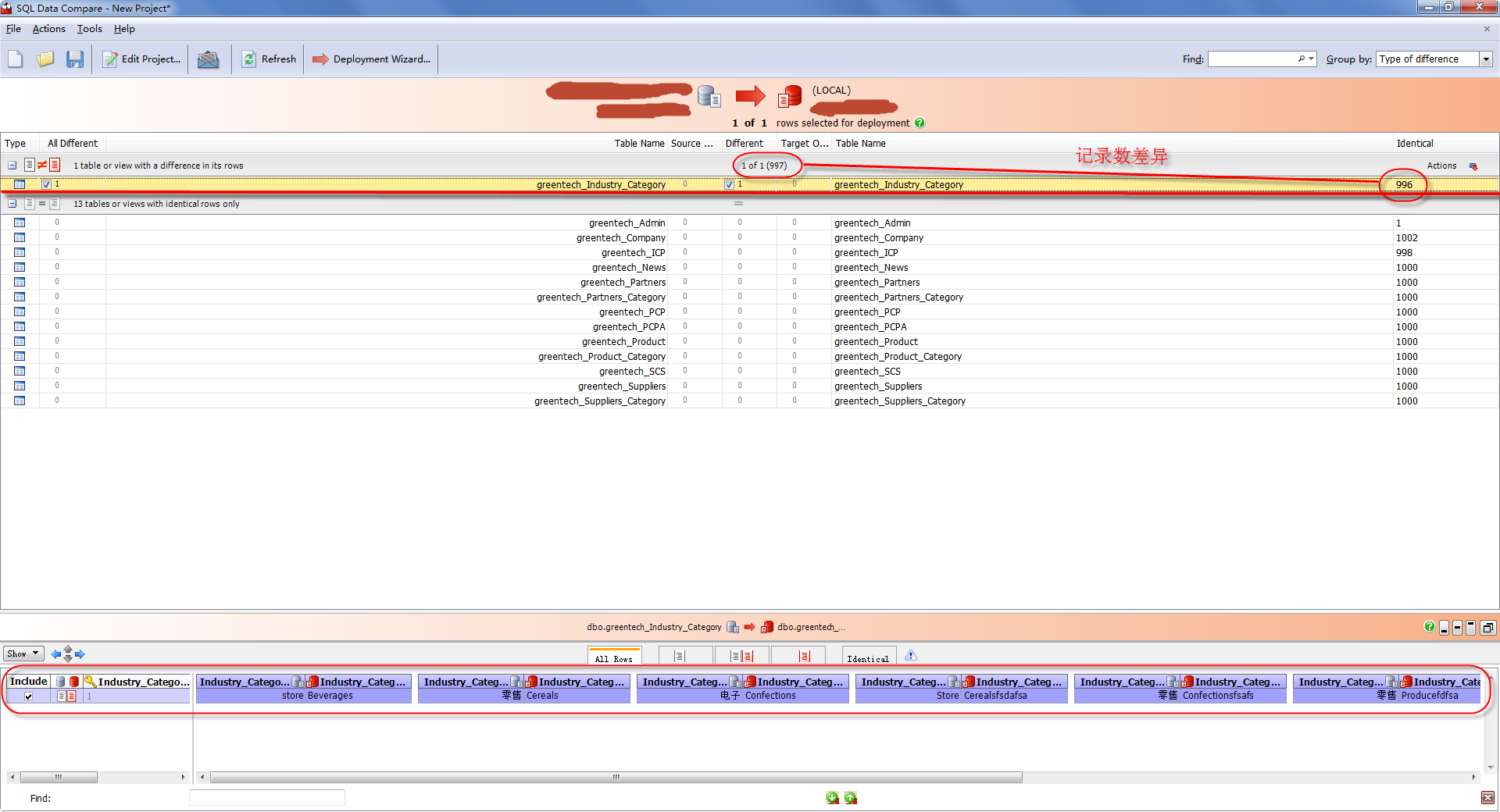The width and height of the screenshot is (1500, 812).
Task: Toggle the All Different checkbox for greentech_Industry_Category
Action: pos(47,184)
